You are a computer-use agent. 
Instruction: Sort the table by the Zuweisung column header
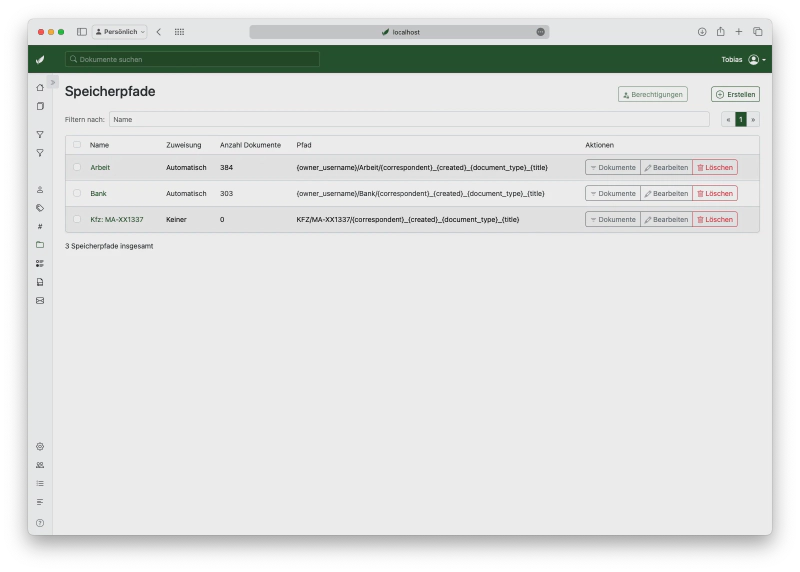(183, 145)
